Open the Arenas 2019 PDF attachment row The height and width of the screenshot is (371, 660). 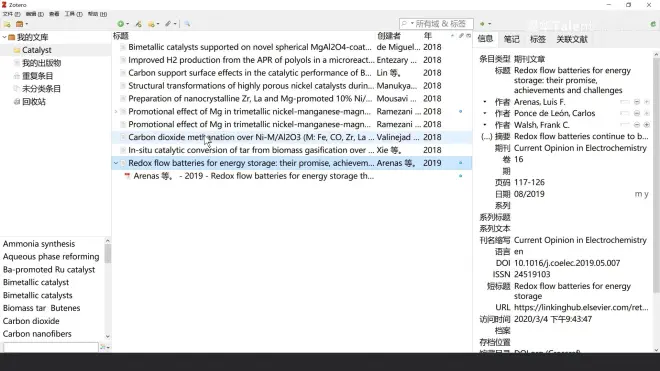292,176
